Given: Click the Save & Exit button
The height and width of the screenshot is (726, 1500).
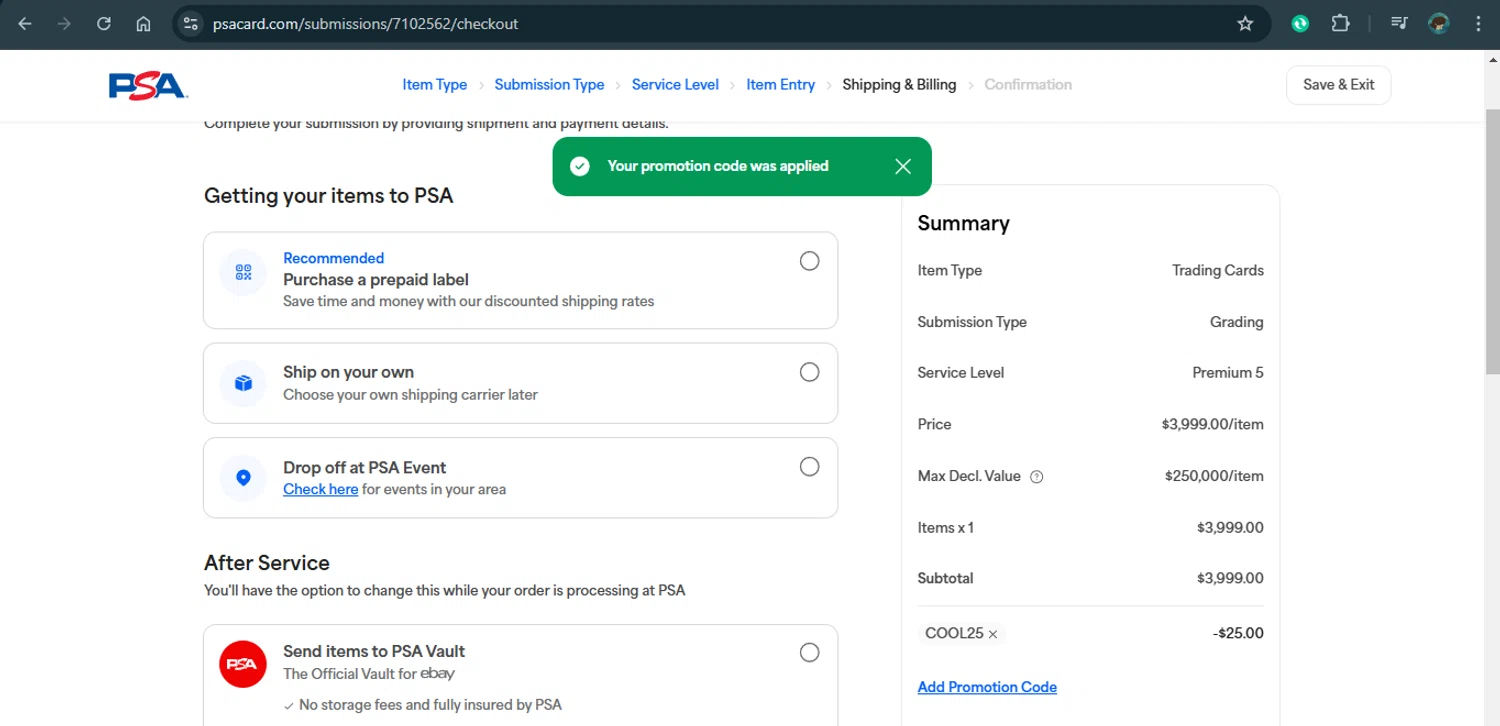Looking at the screenshot, I should (x=1338, y=85).
